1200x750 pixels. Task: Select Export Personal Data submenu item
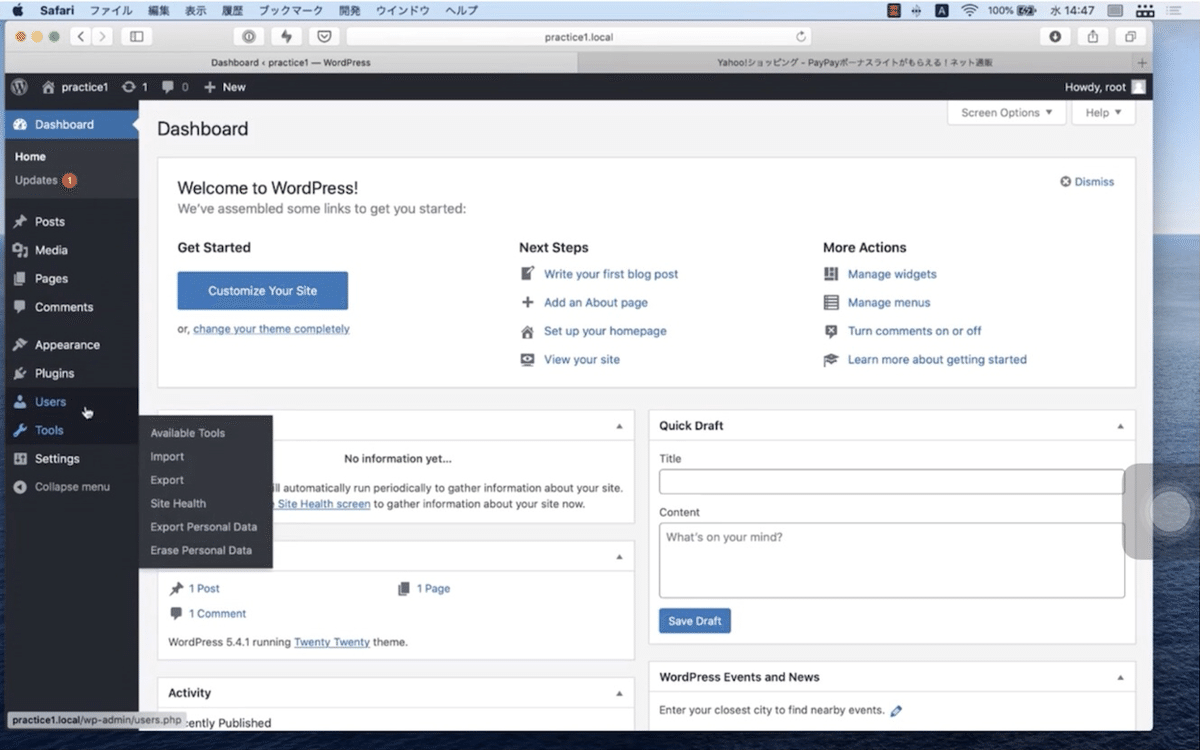[x=204, y=527]
